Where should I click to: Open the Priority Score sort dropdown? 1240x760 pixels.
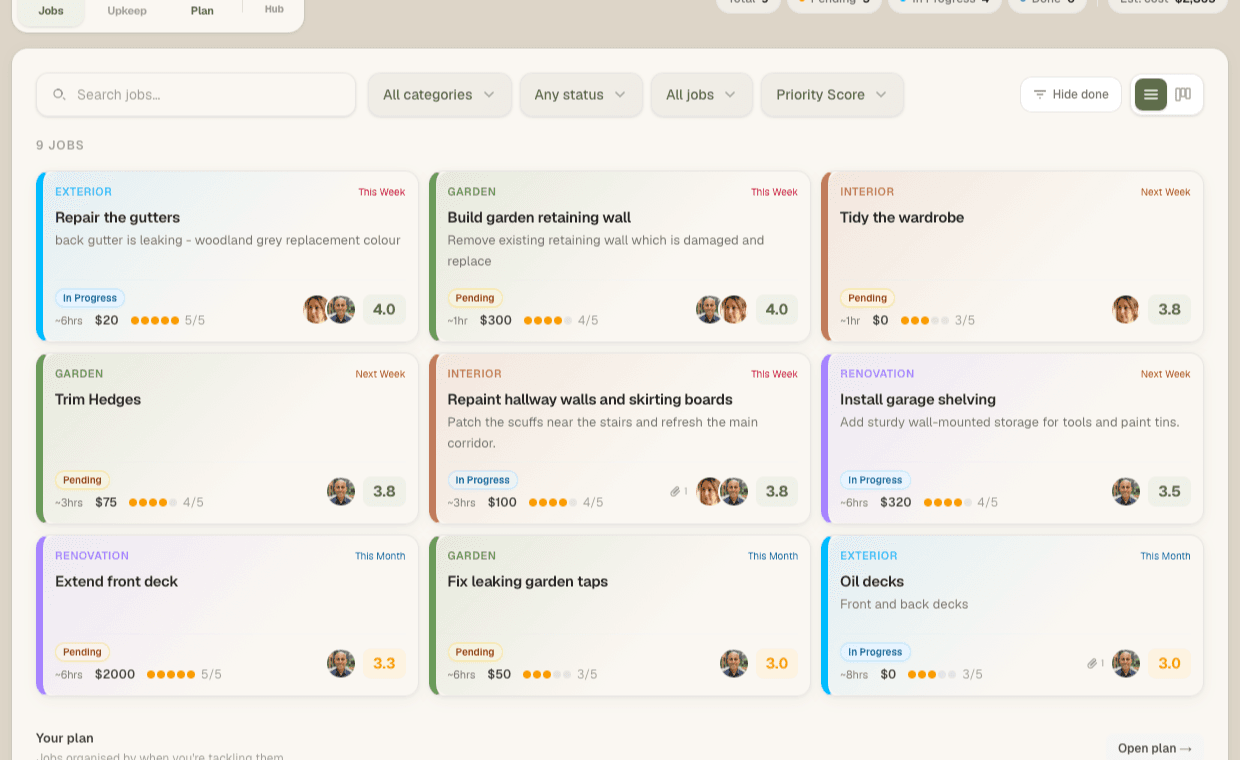tap(832, 95)
